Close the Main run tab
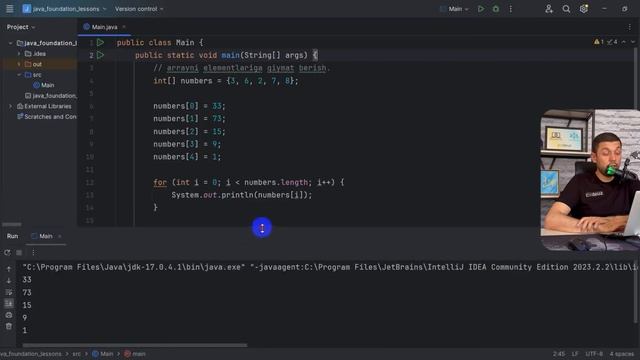Screen dimensions: 640x360 point(60,236)
